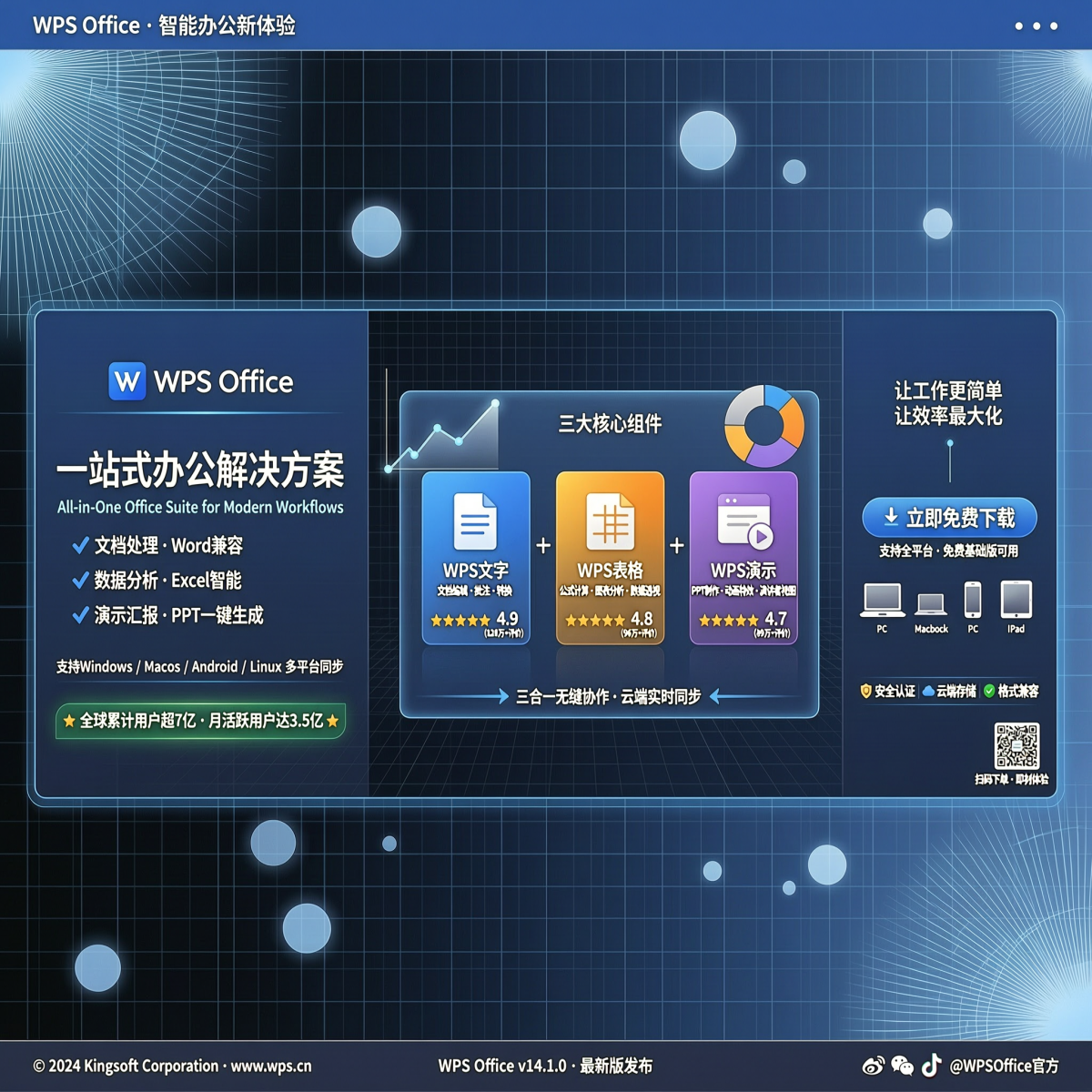Viewport: 1092px width, 1092px height.
Task: Click the 立即免费下载 download button
Action: [949, 518]
